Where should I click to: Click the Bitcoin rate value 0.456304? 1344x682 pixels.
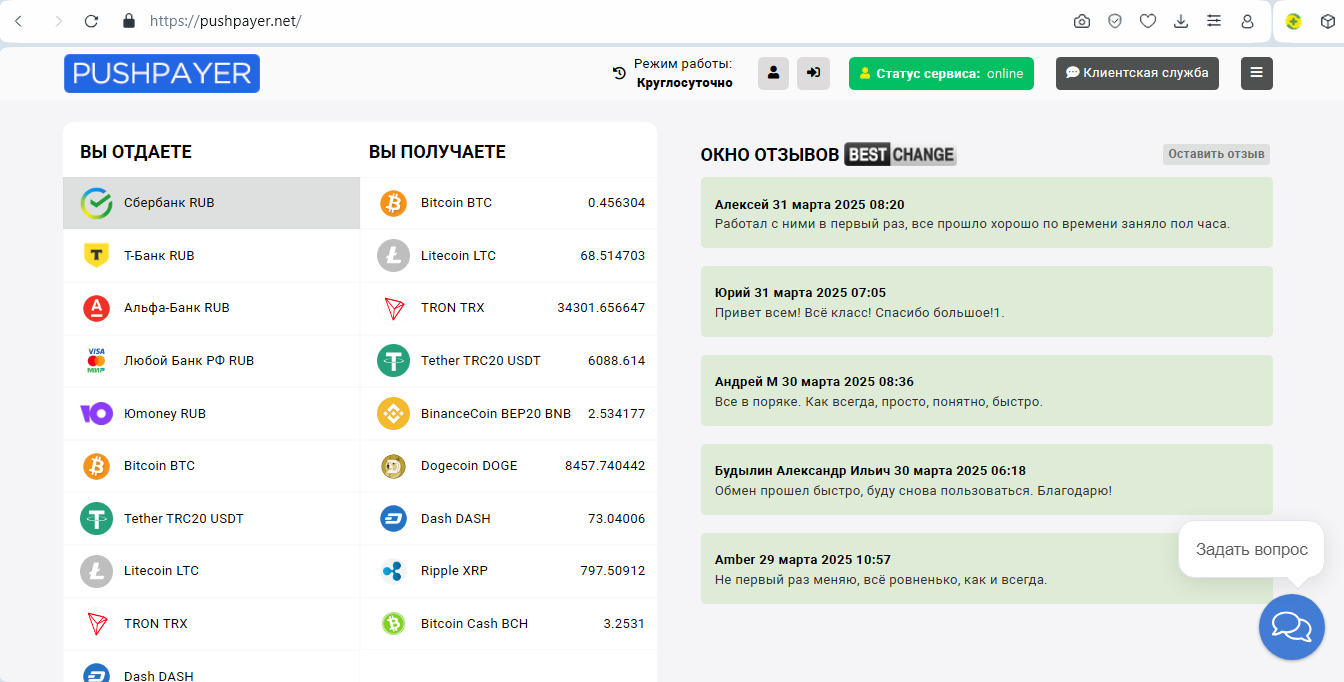point(616,203)
